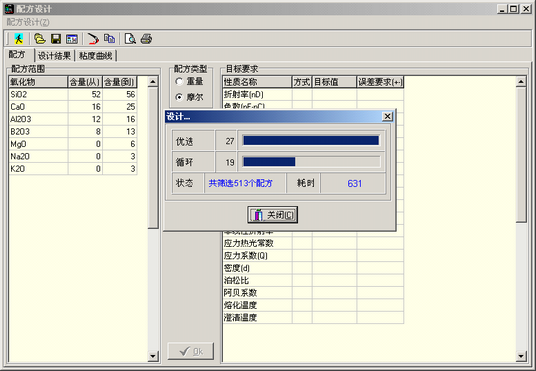Select the 澄清温度 property row
Image resolution: width=536 pixels, height=371 pixels.
coord(313,317)
